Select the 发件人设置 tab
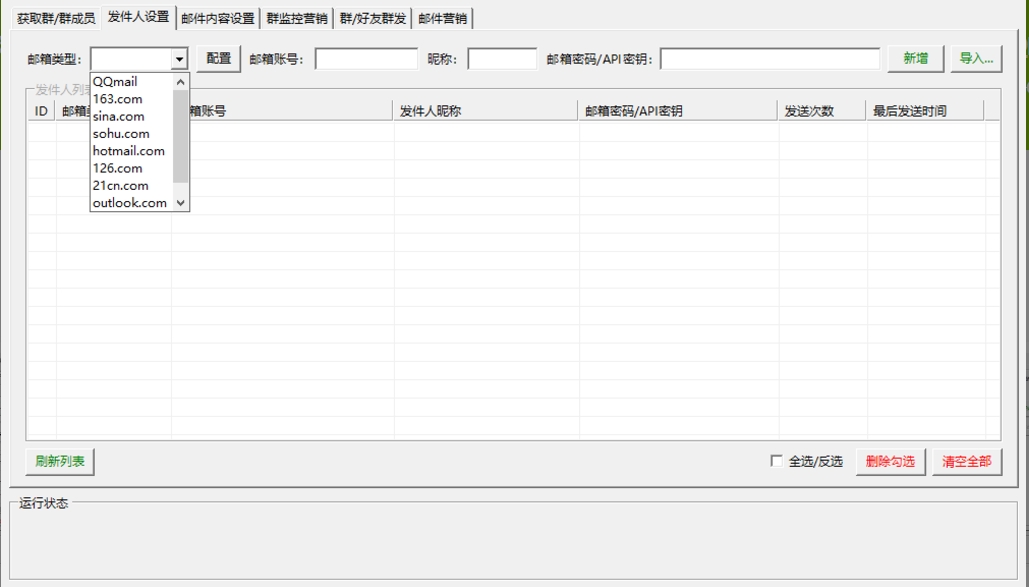This screenshot has height=587, width=1029. coord(138,16)
